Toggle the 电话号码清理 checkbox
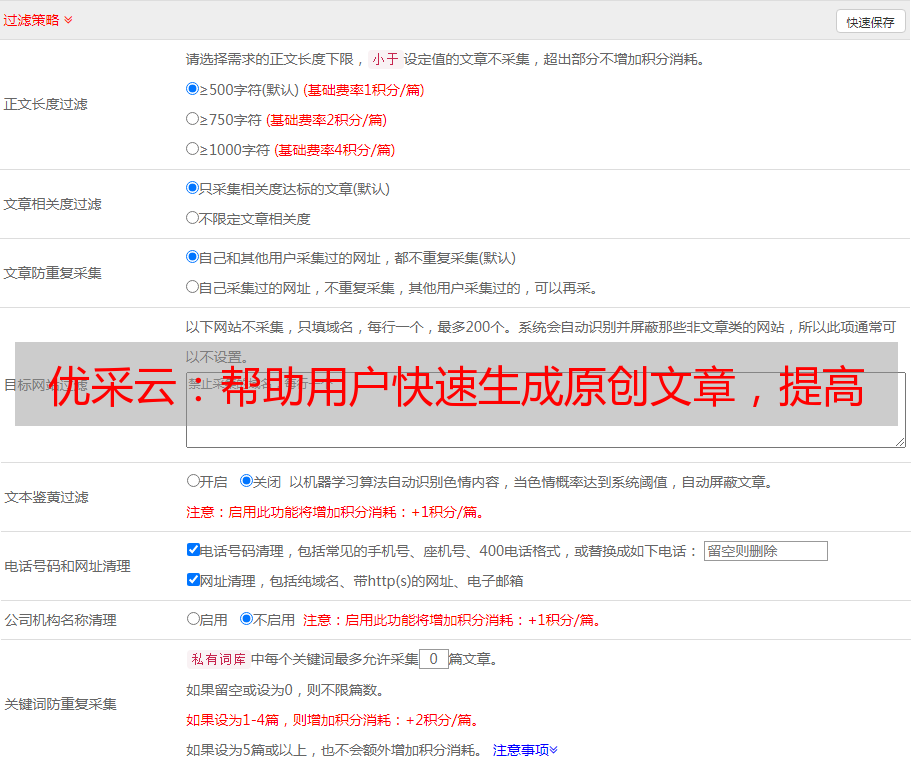This screenshot has width=912, height=768. [193, 550]
